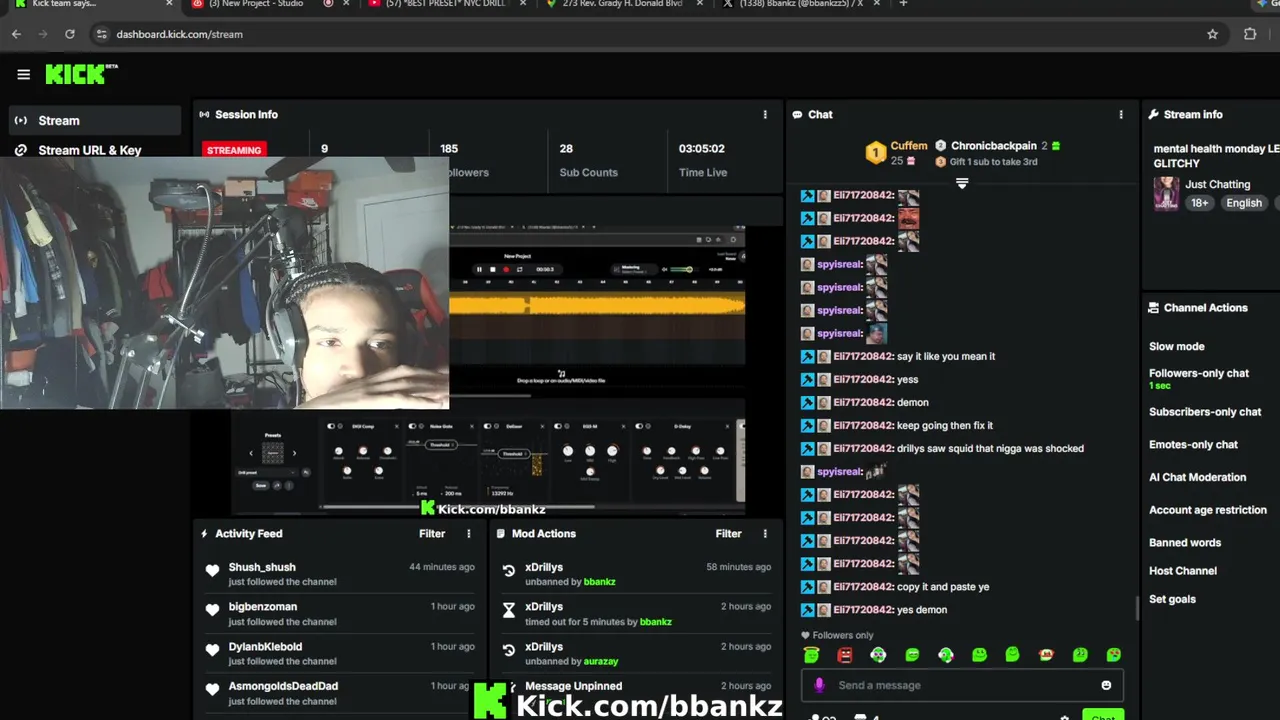The height and width of the screenshot is (720, 1280).
Task: Open Mod Actions Filter dropdown
Action: (729, 534)
